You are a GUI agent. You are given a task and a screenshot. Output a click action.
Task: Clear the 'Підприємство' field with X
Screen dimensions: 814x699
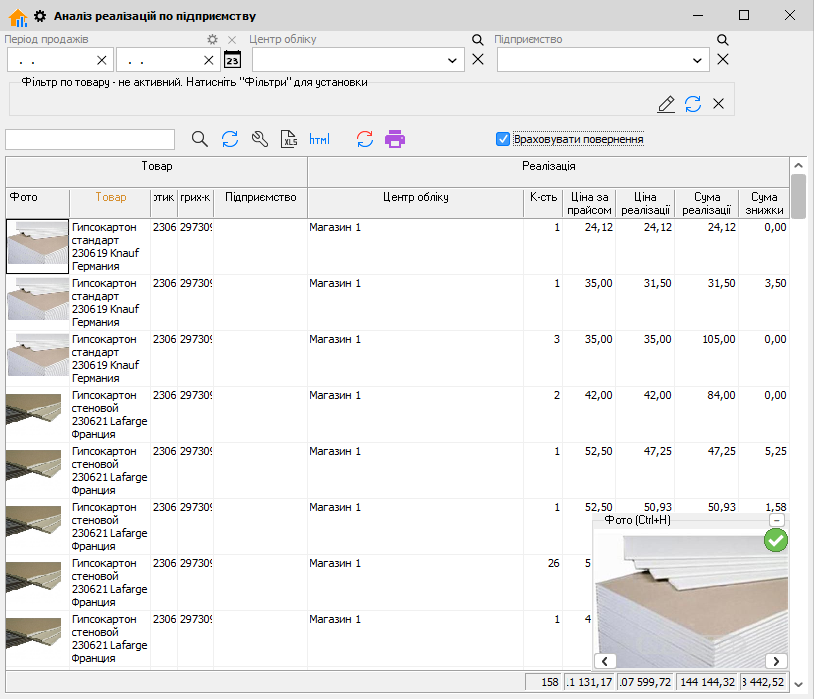(x=723, y=59)
